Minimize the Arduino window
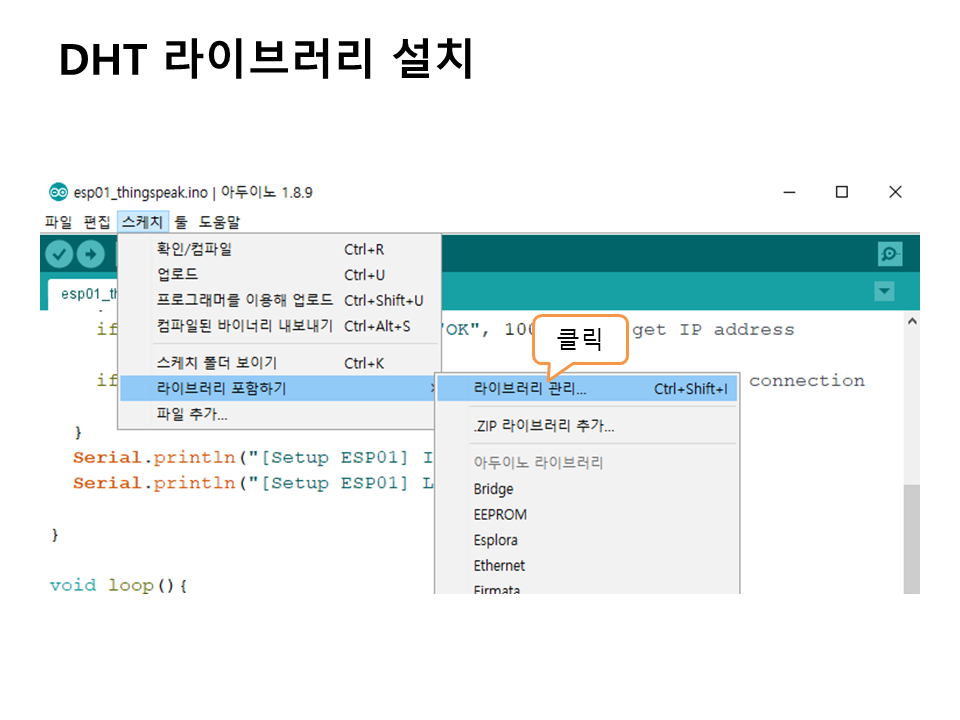 click(x=790, y=192)
